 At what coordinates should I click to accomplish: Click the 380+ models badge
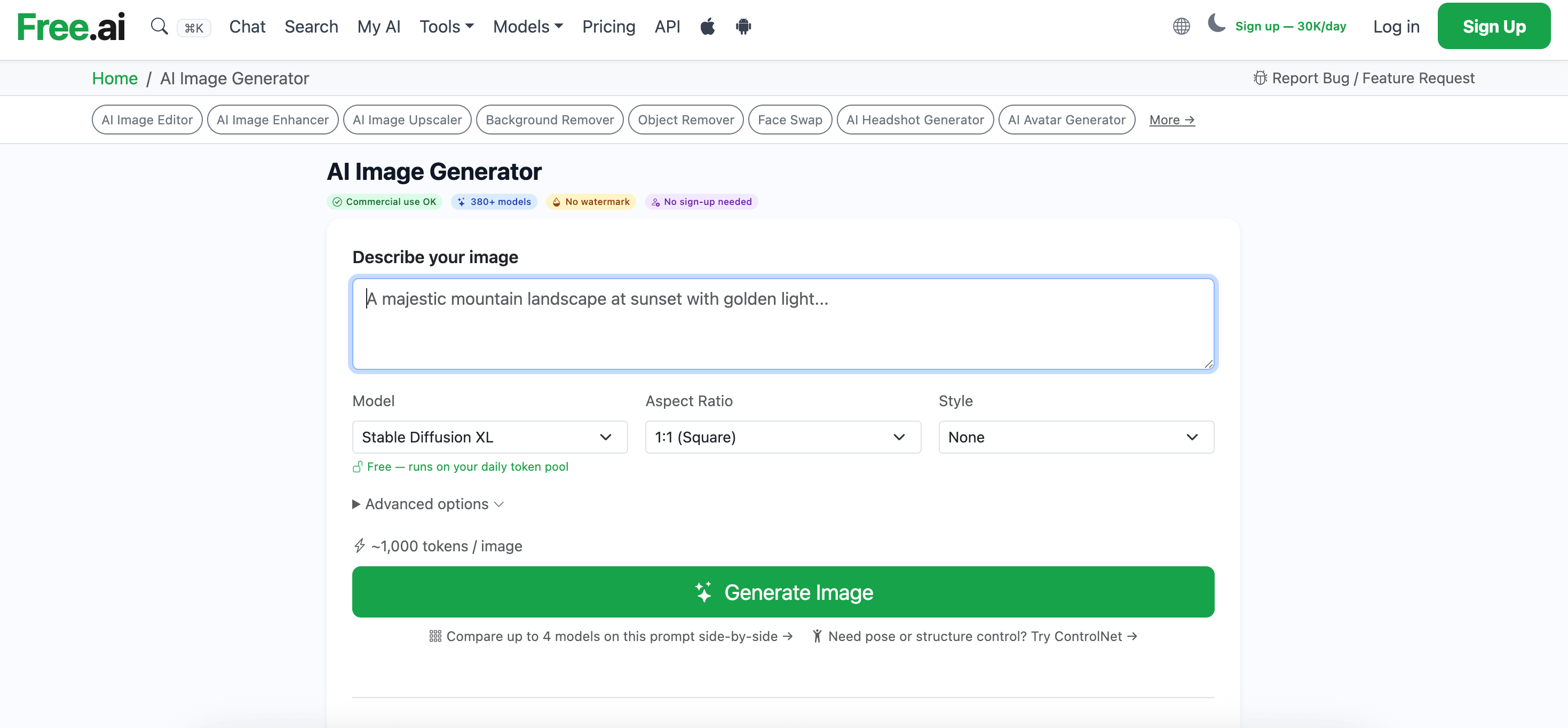click(x=494, y=201)
